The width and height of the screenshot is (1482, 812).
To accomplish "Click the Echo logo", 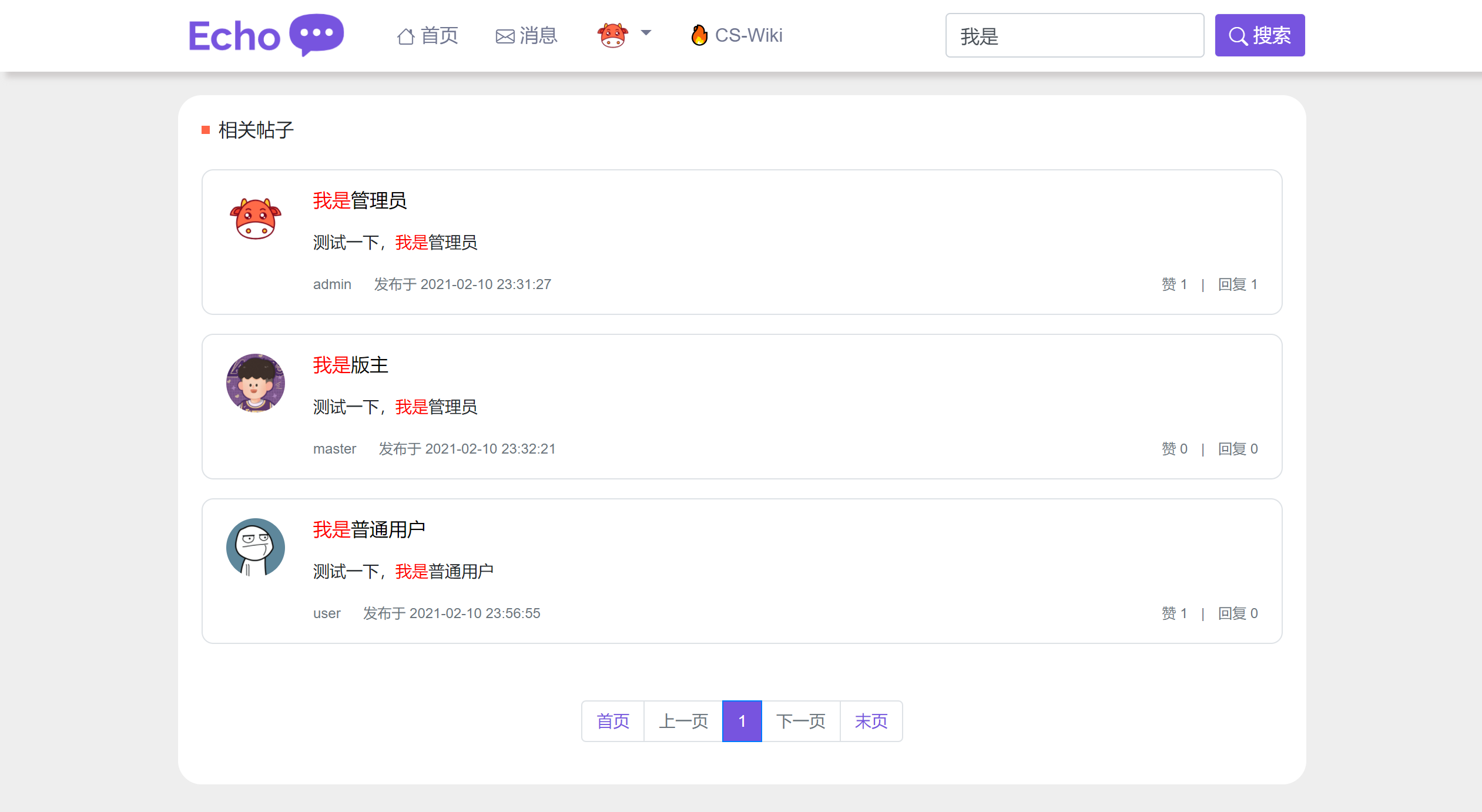I will [266, 35].
